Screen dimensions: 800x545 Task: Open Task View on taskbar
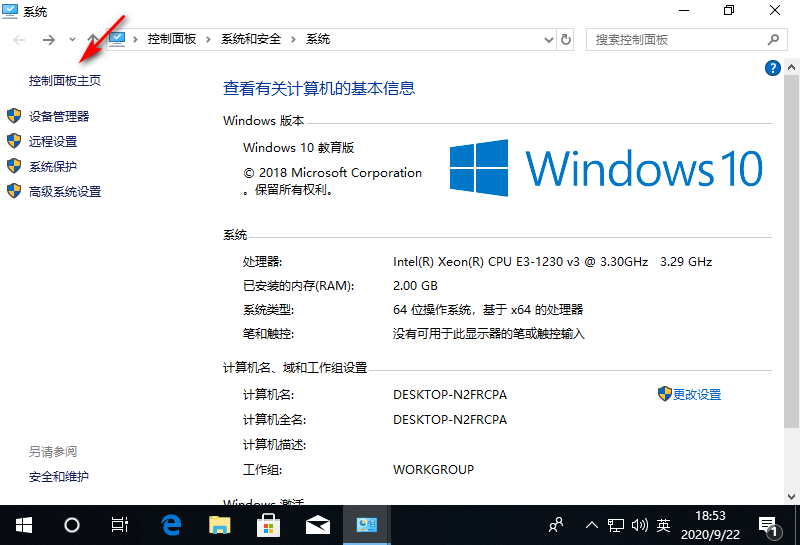119,524
